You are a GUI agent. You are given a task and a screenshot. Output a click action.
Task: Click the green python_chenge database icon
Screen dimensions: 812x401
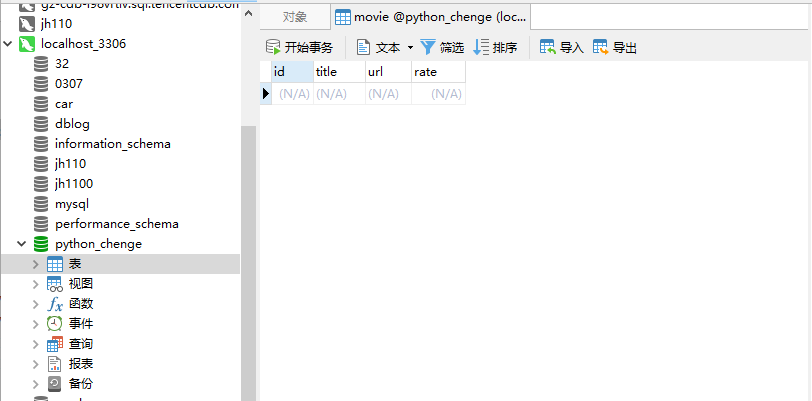click(x=41, y=244)
